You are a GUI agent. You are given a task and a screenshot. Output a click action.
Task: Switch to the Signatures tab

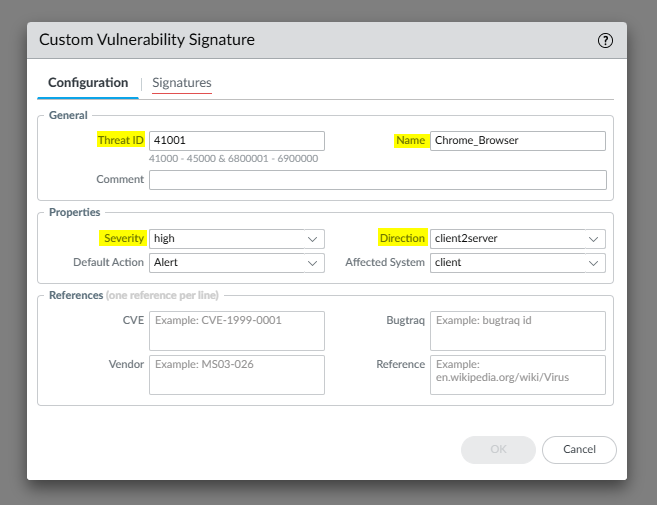tap(181, 83)
